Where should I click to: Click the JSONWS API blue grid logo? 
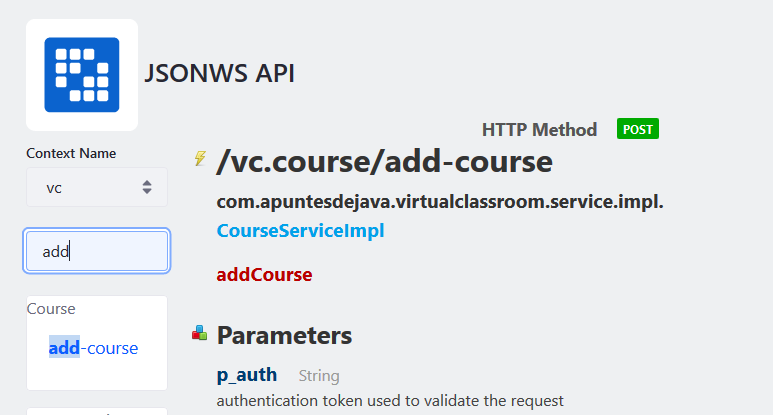(82, 75)
